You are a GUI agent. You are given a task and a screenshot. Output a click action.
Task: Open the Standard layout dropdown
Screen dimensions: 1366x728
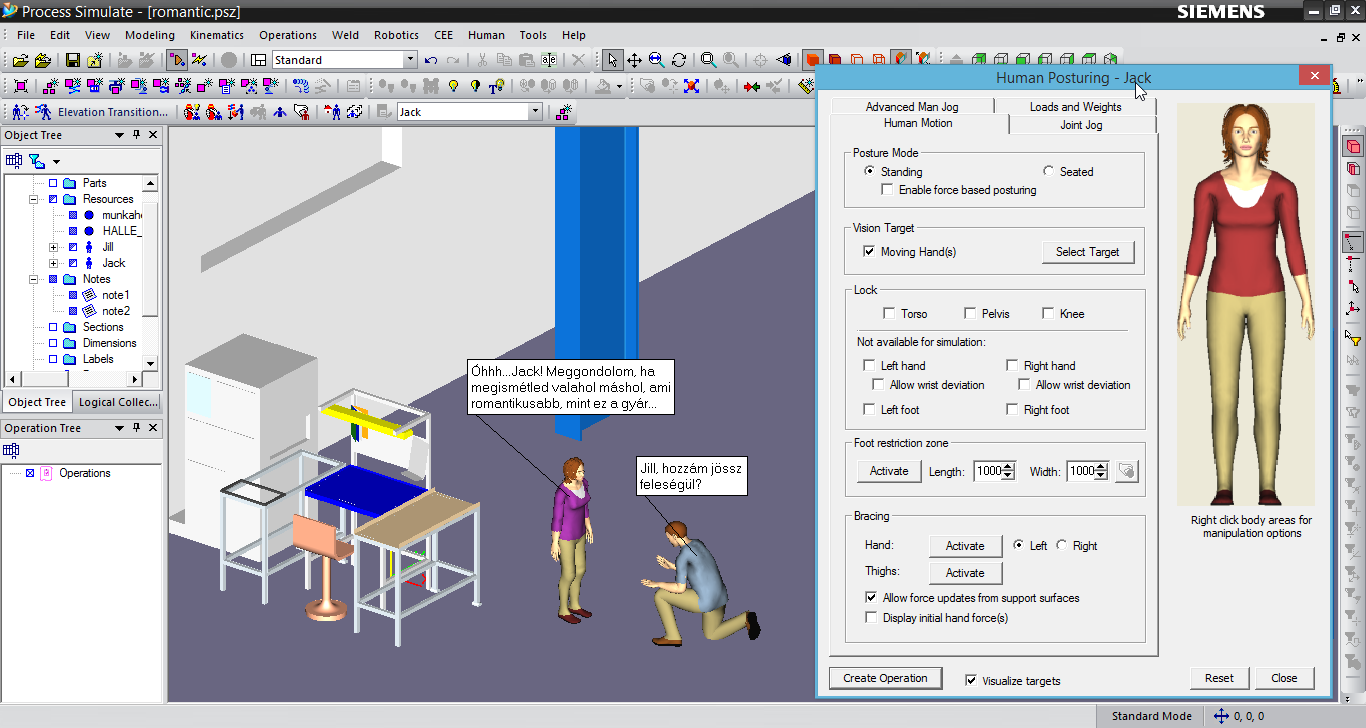point(410,60)
